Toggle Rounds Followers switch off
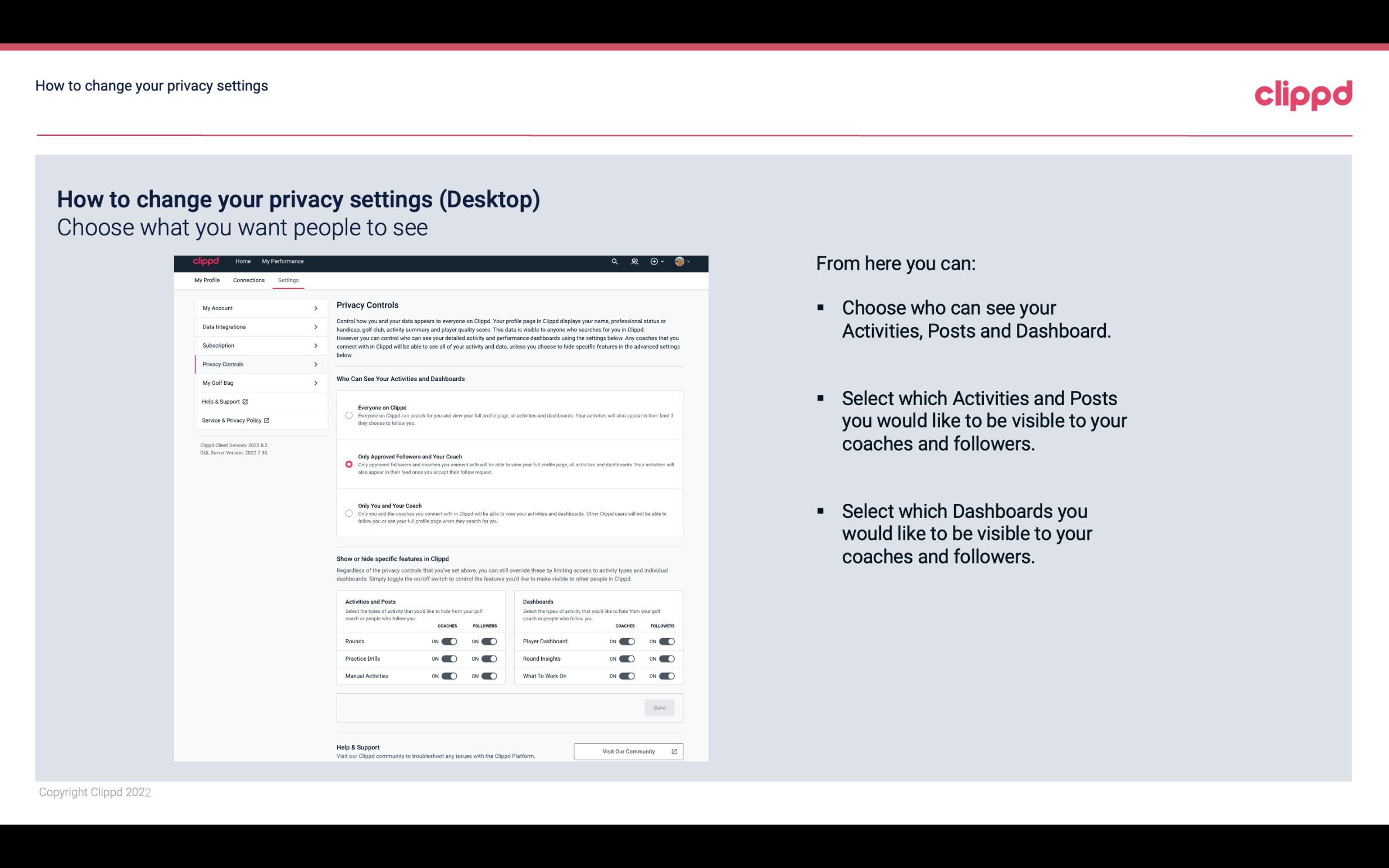The height and width of the screenshot is (868, 1389). point(489,641)
